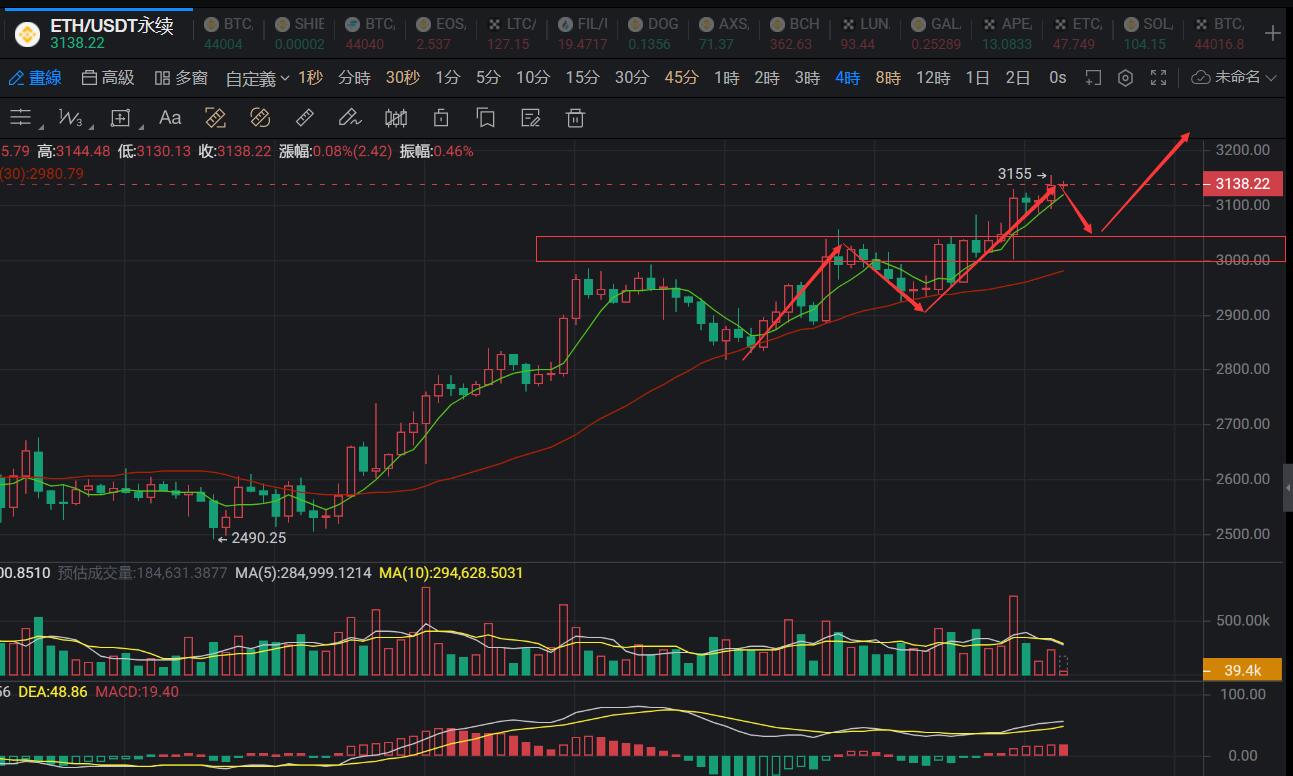This screenshot has height=776, width=1293.
Task: Switch chart to 15分 interval
Action: point(582,78)
